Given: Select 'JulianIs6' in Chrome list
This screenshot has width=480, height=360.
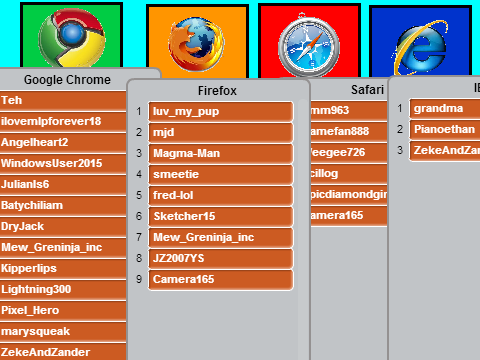Looking at the screenshot, I should (x=63, y=185).
